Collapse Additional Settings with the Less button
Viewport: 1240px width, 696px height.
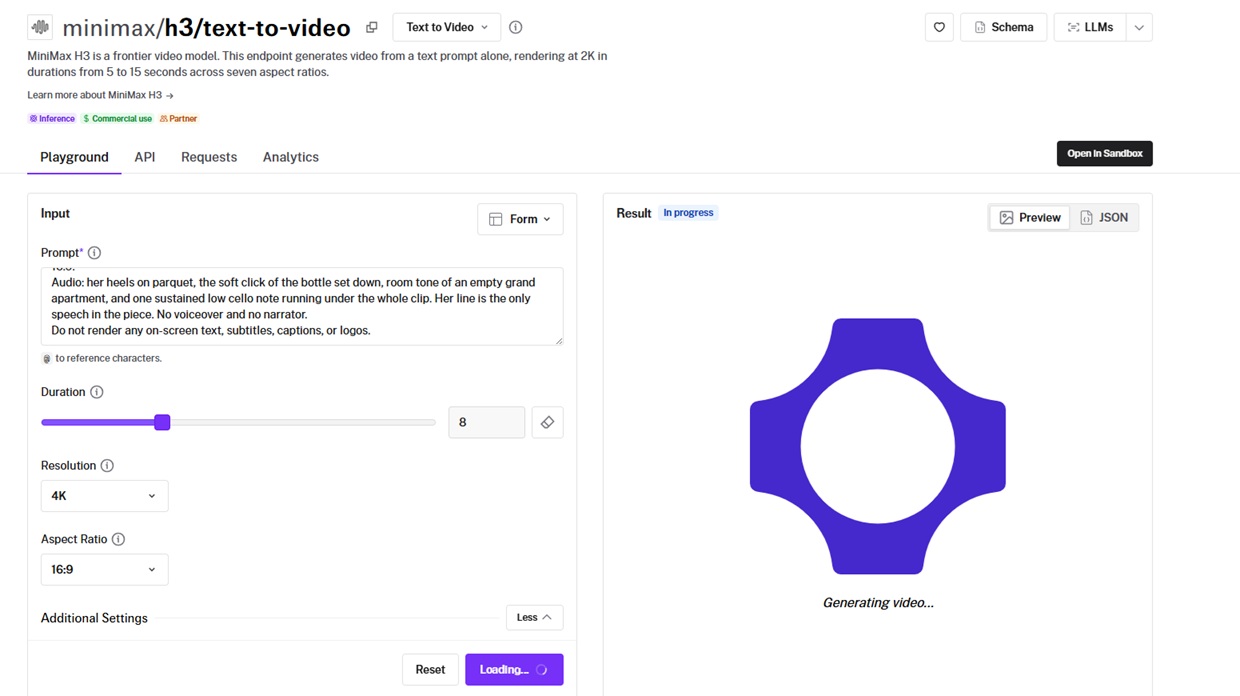point(534,617)
